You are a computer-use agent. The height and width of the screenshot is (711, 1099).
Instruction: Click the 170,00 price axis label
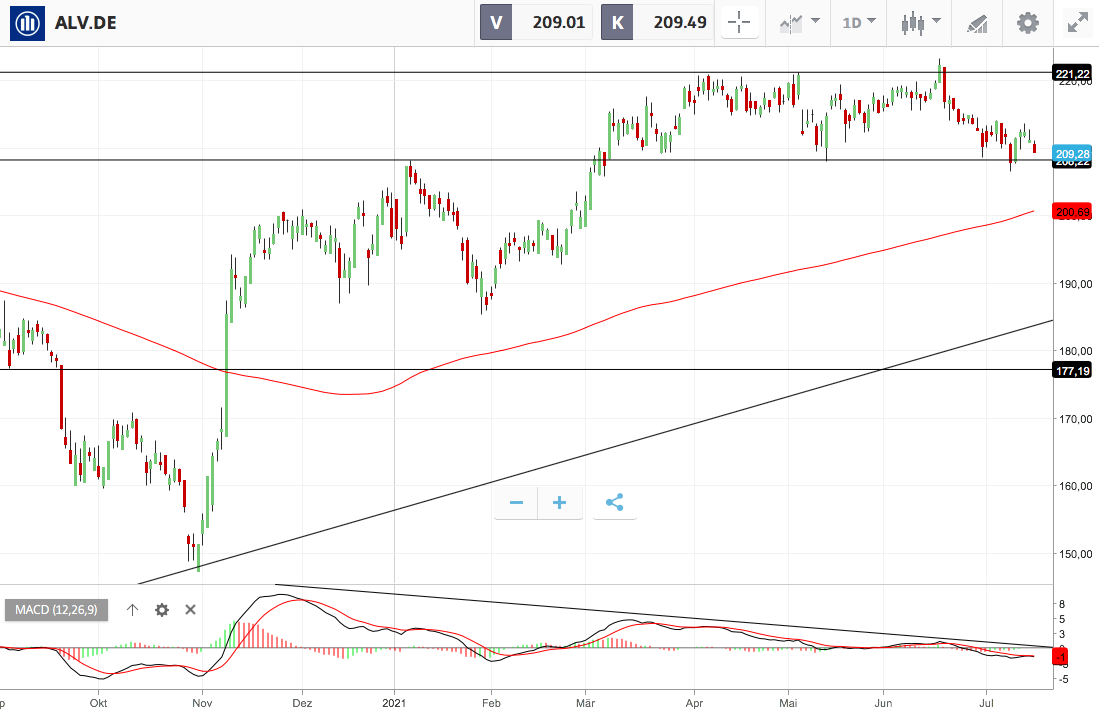click(1075, 419)
